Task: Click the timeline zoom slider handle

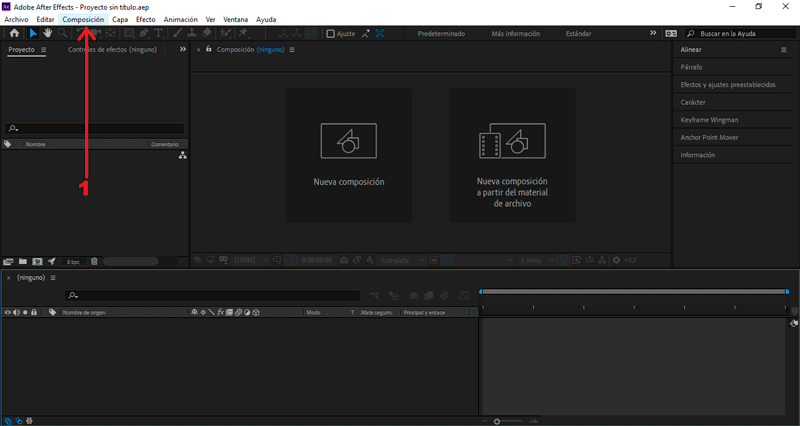Action: click(497, 421)
